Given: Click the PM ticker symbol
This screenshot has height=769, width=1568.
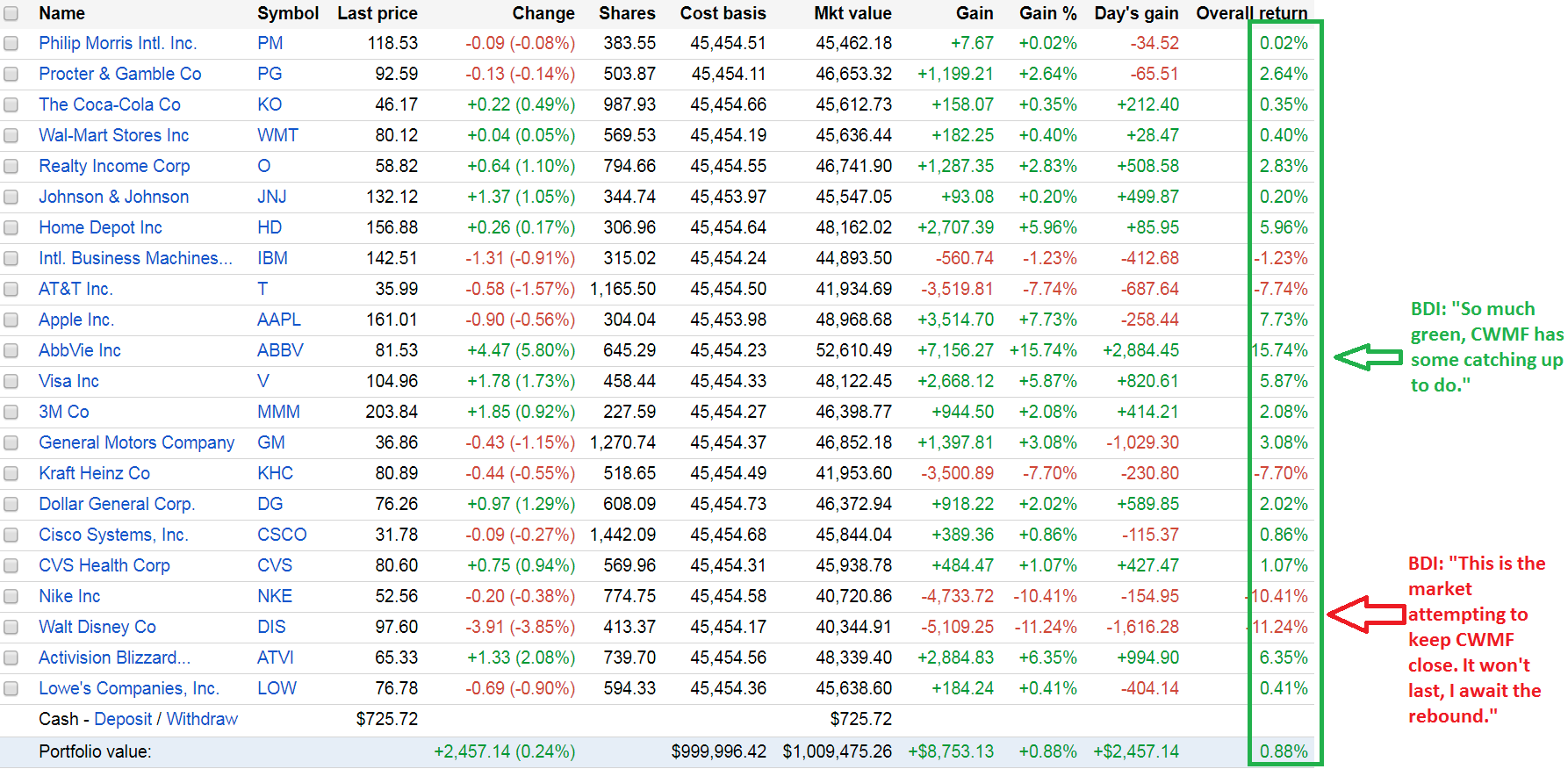Looking at the screenshot, I should click(270, 43).
